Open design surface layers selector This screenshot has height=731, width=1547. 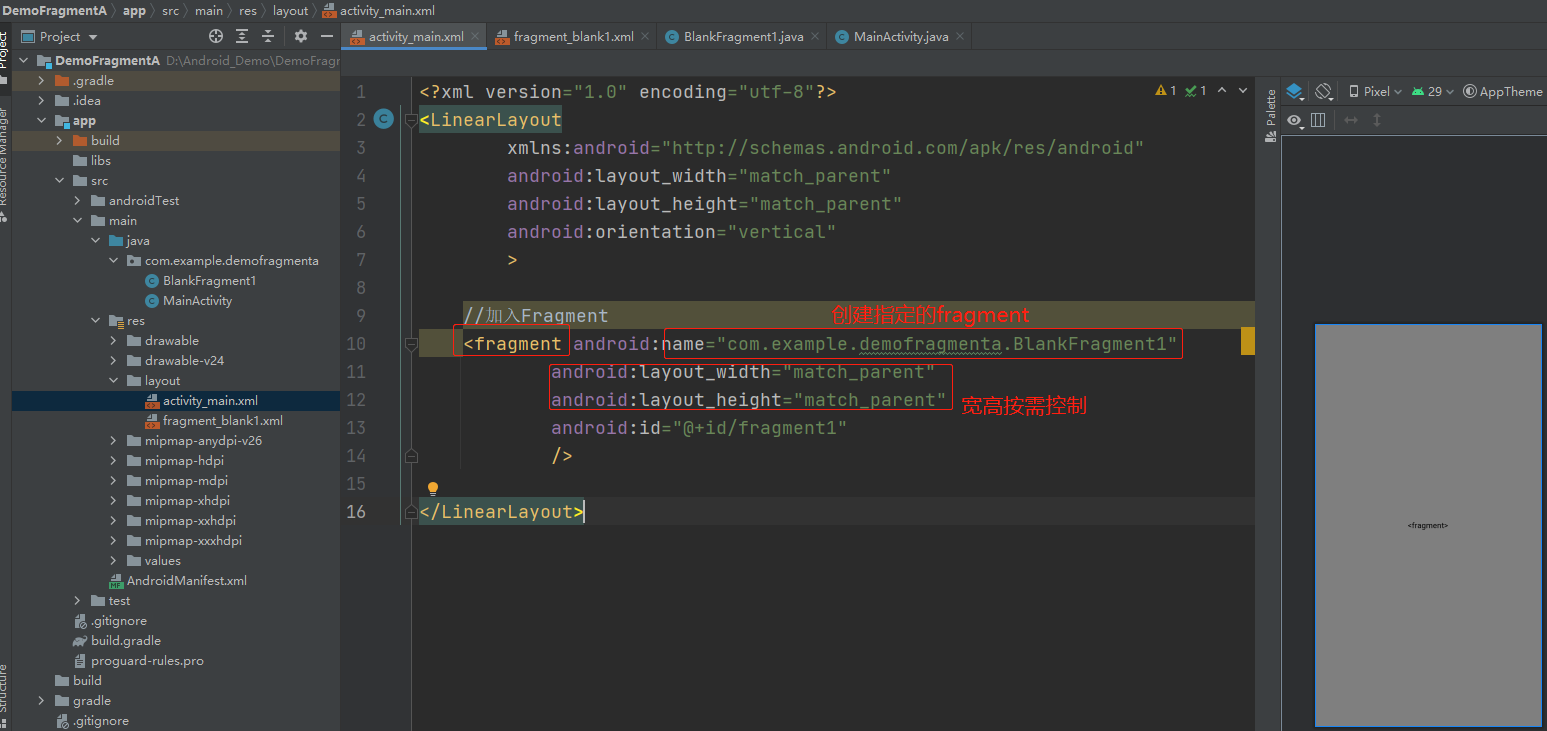pos(1295,91)
